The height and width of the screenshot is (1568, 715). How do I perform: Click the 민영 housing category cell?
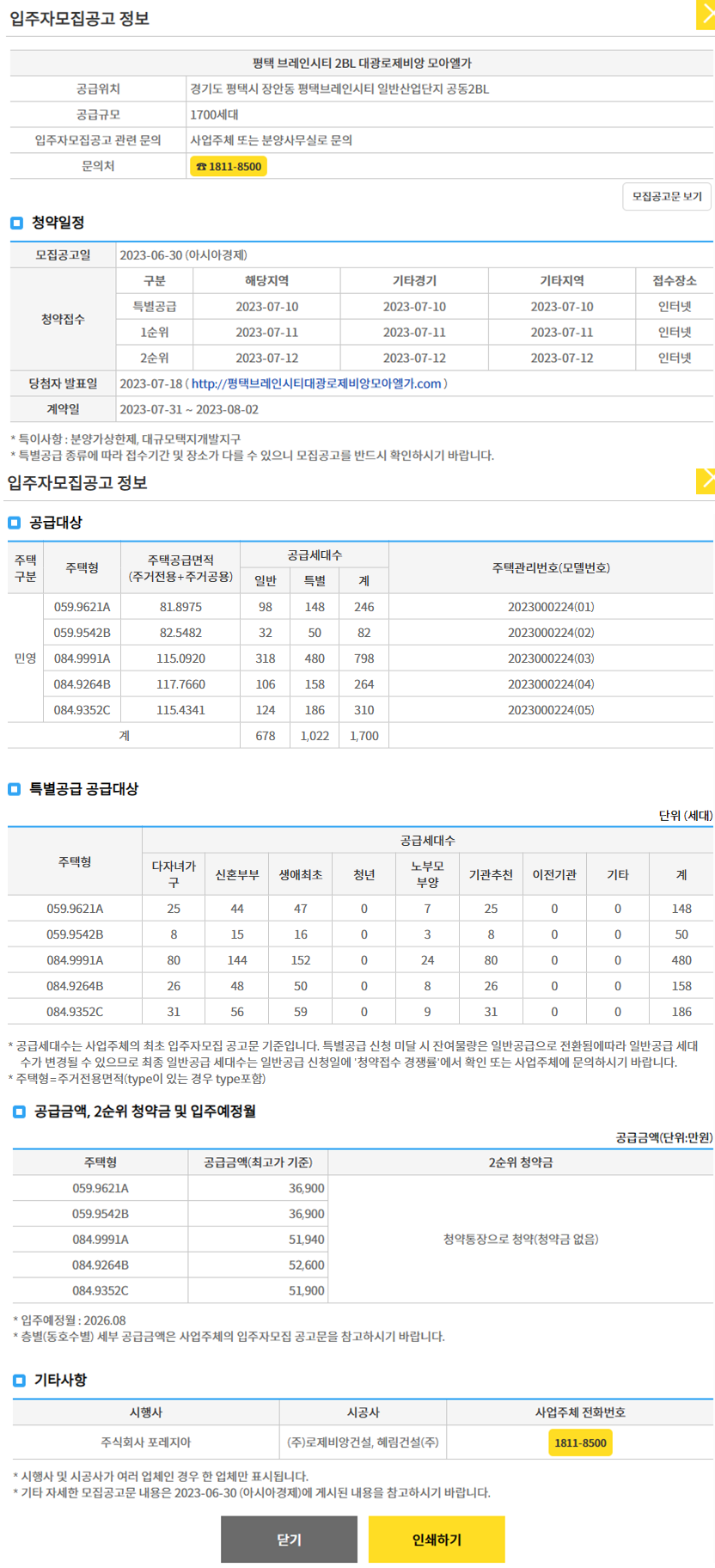[26, 658]
